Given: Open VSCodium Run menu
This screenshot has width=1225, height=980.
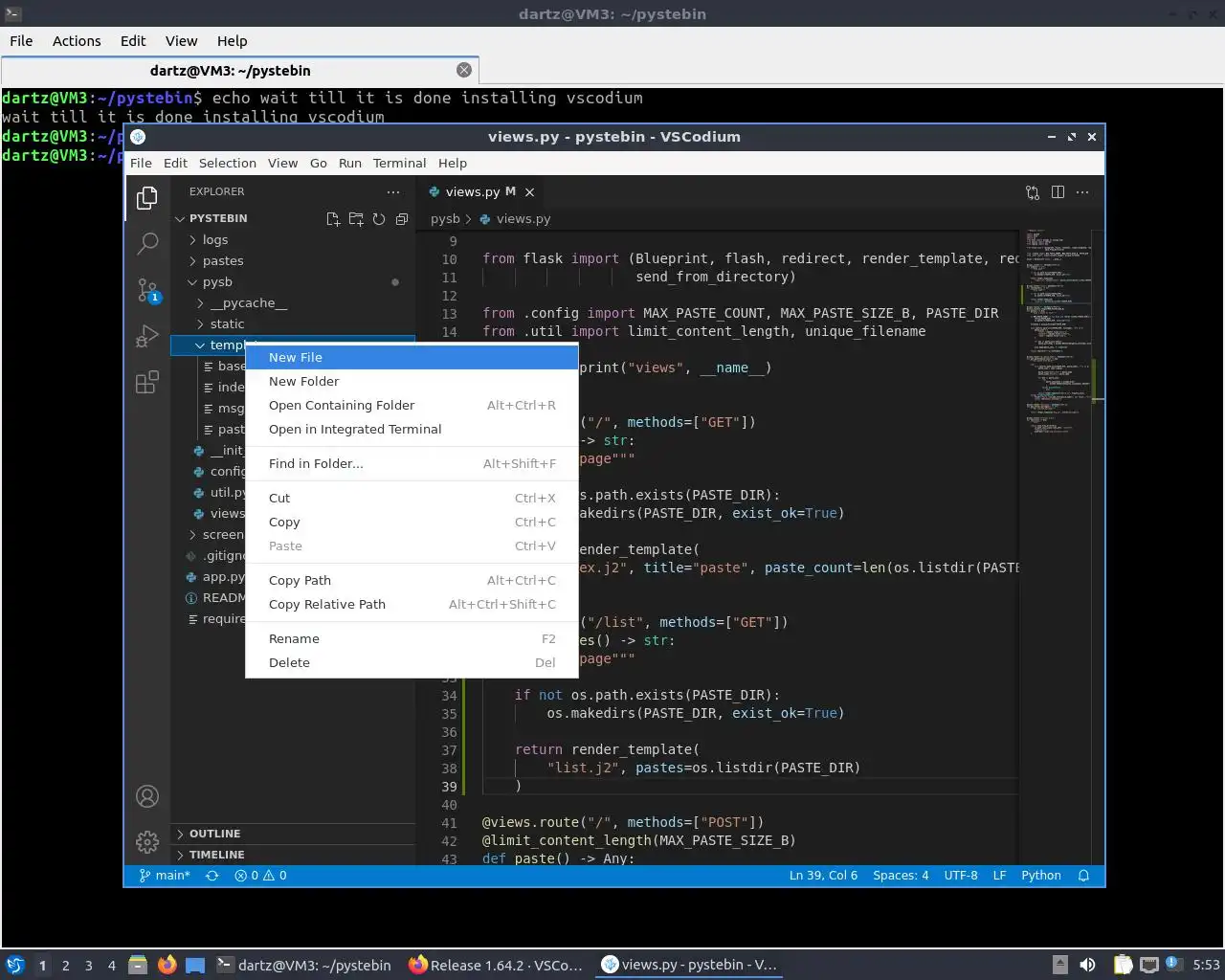Looking at the screenshot, I should coord(350,163).
